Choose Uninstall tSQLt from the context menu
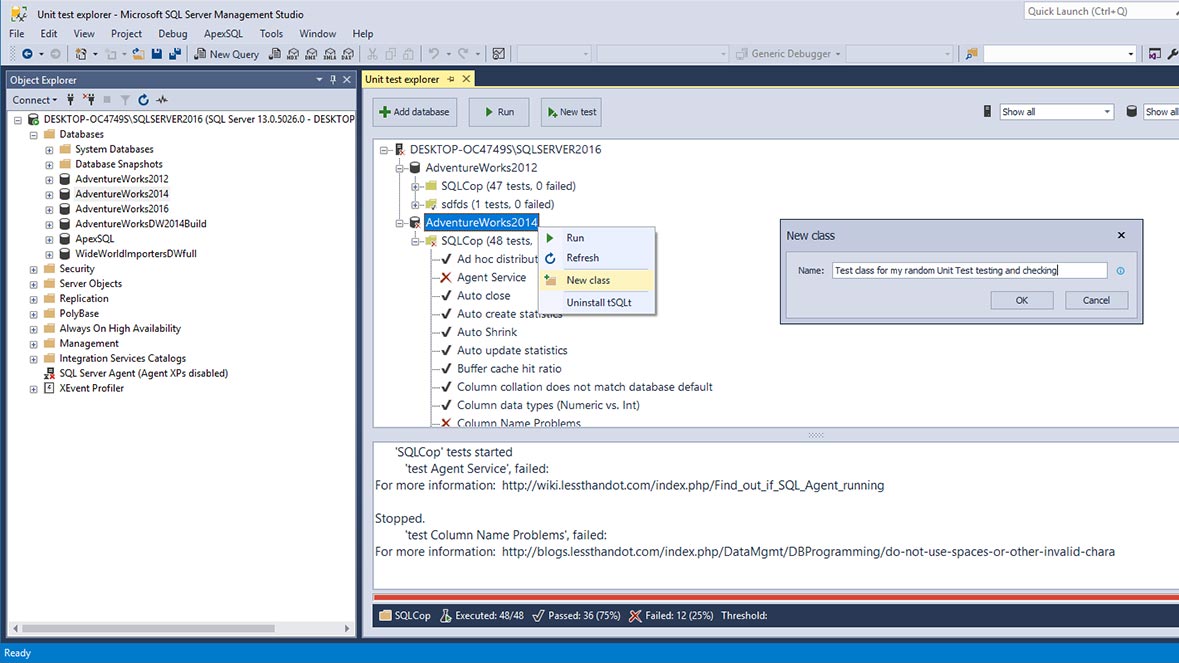Viewport: 1179px width, 663px height. (x=597, y=302)
